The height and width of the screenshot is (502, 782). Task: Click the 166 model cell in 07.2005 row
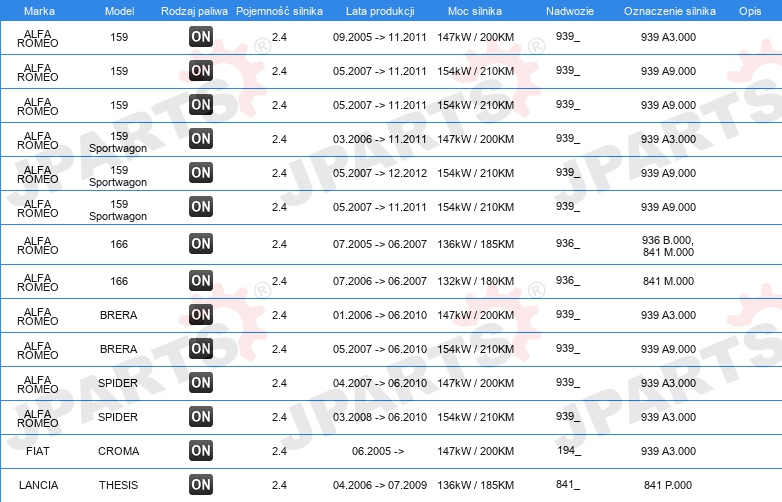pos(119,244)
